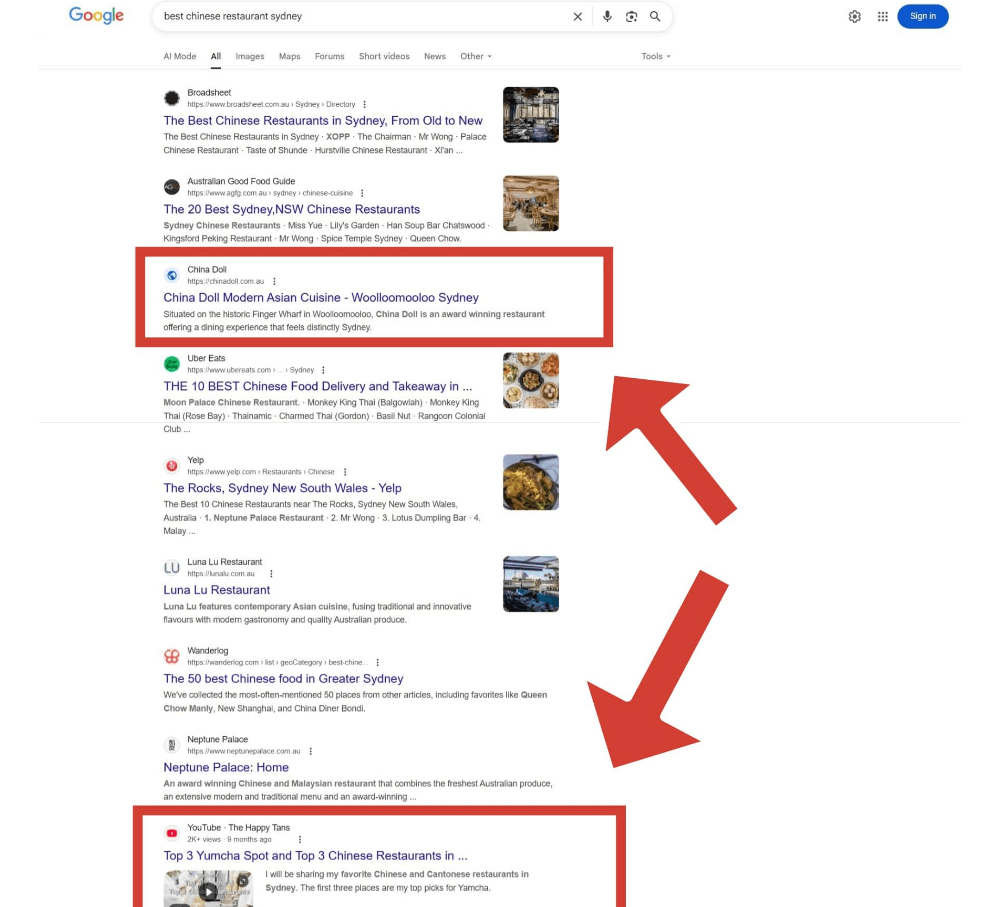Screen dimensions: 999x907
Task: Open the 'Neptune Palace: Home' link
Action: pyautogui.click(x=226, y=767)
